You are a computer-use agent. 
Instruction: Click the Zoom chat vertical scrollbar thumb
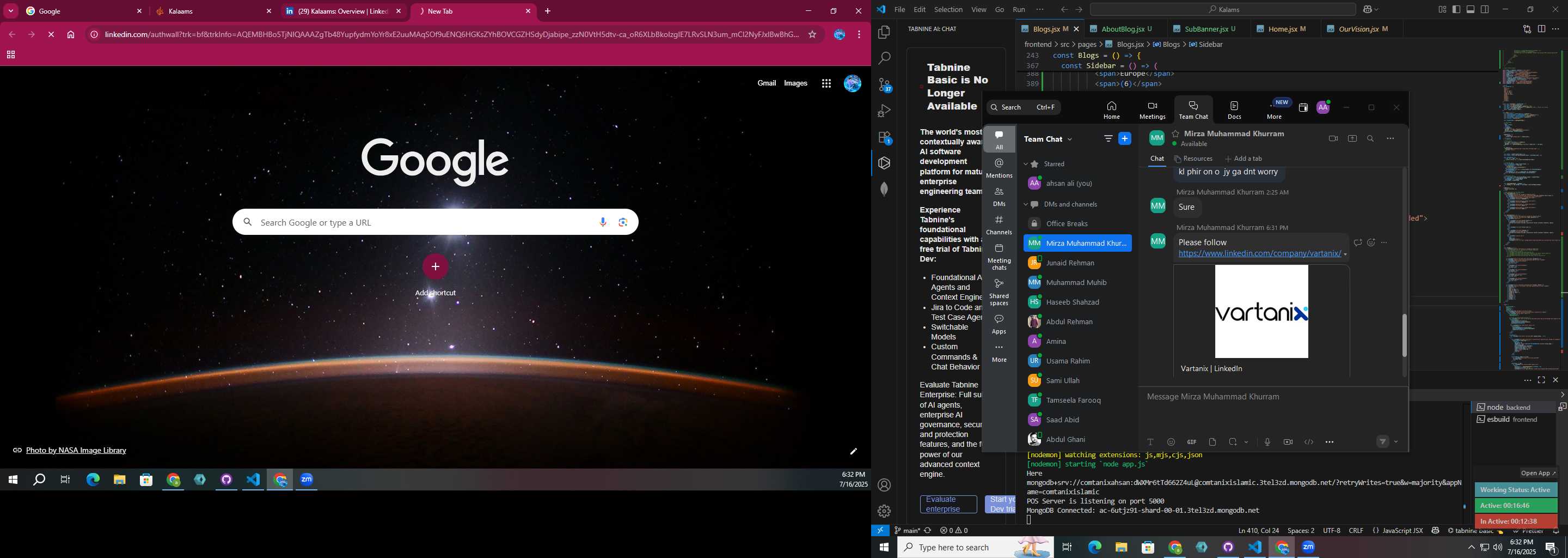(x=1404, y=336)
